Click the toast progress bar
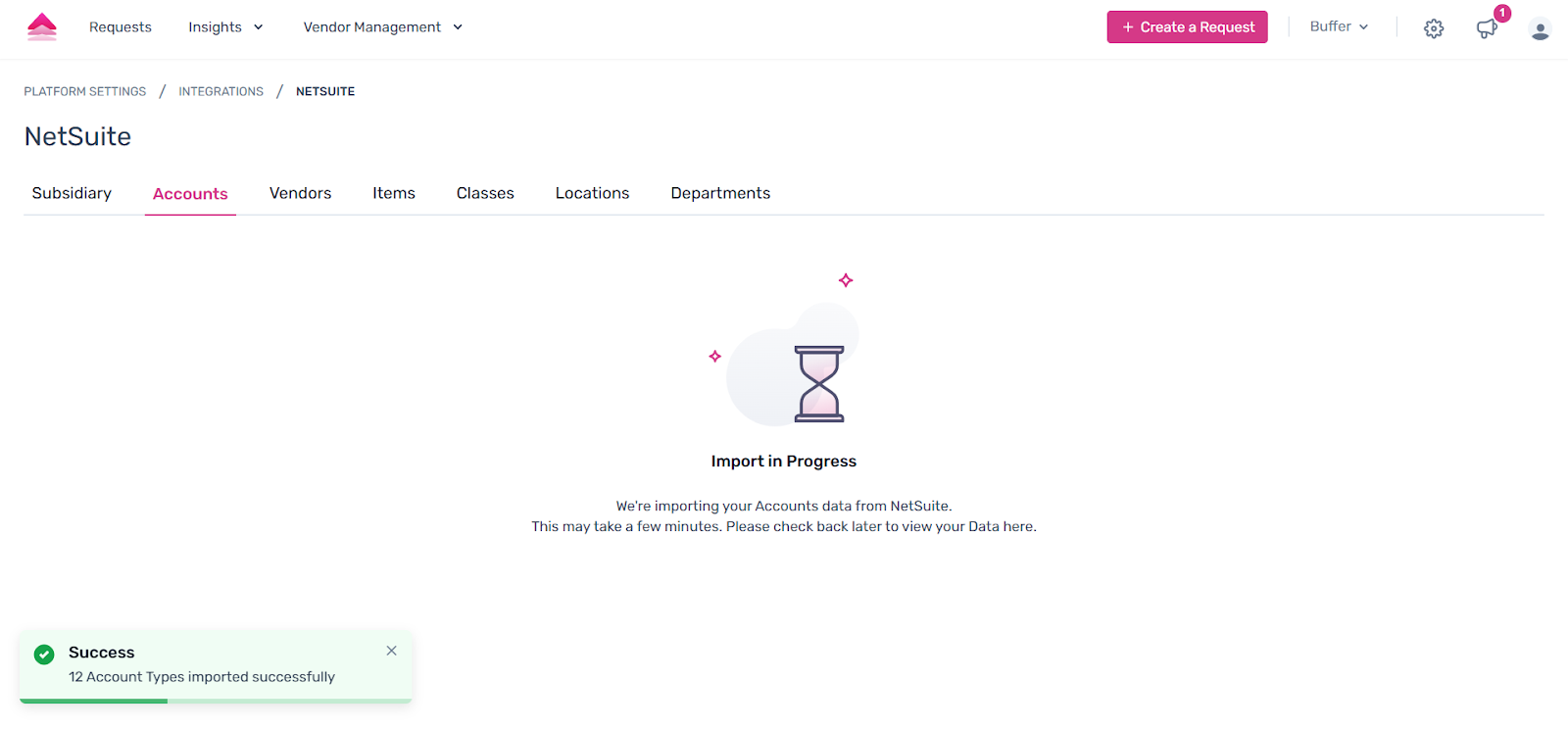Screen dimensions: 1568x729 click(216, 701)
